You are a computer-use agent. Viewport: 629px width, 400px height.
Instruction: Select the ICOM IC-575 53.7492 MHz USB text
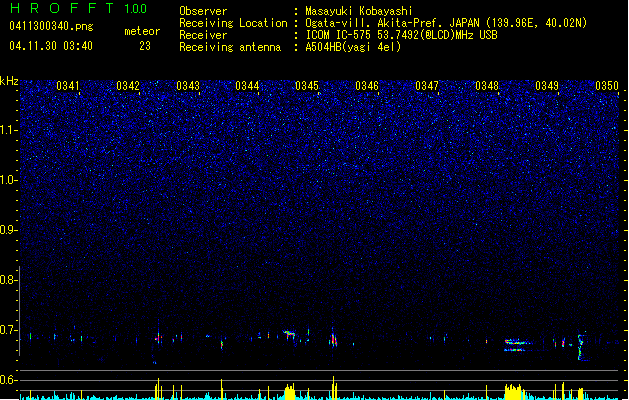click(401, 35)
